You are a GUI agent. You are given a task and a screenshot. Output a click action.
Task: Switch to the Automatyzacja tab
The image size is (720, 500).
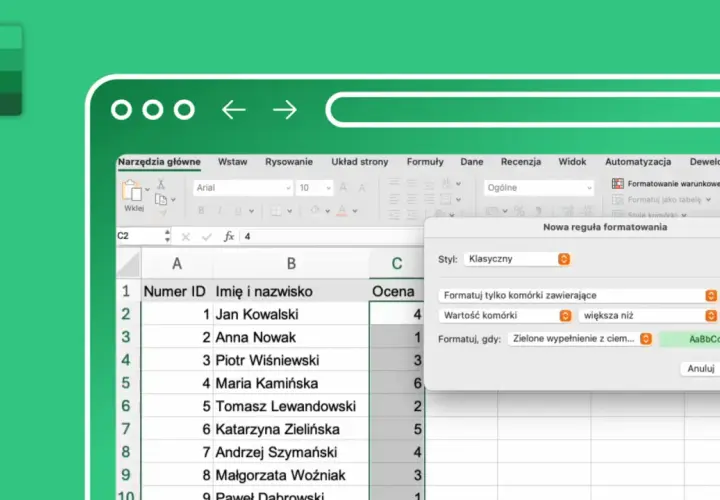coord(638,162)
